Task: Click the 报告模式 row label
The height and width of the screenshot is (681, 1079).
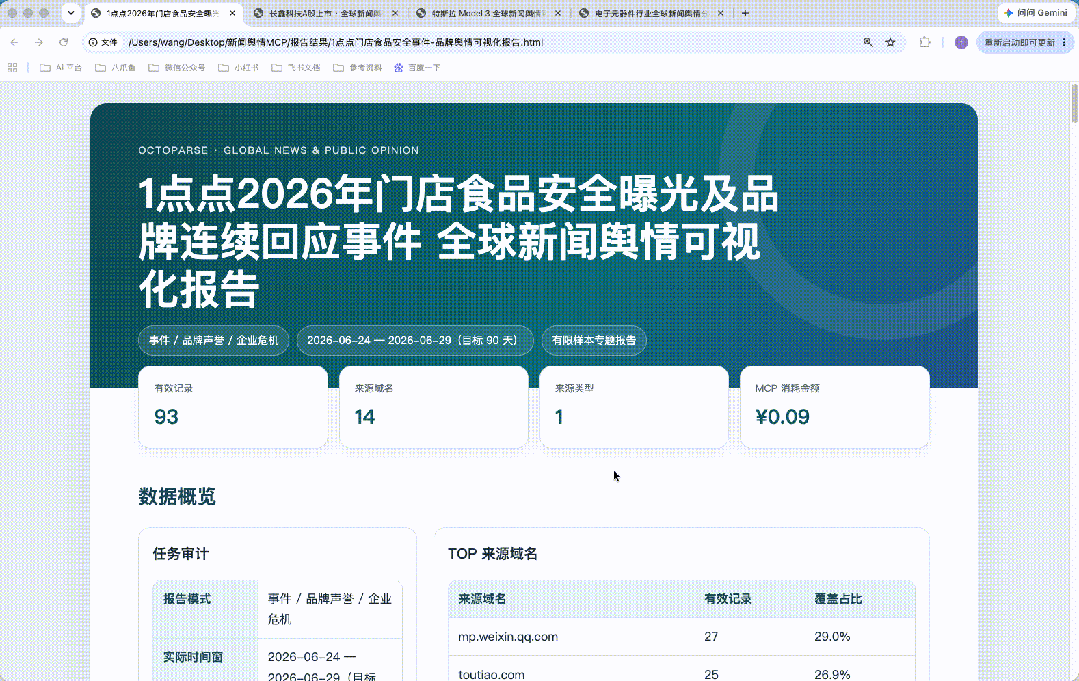Action: point(186,599)
